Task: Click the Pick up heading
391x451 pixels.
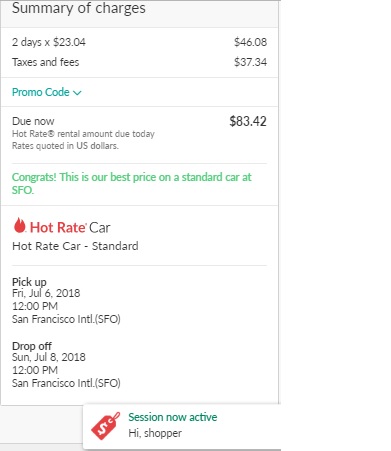Action: pos(29,282)
